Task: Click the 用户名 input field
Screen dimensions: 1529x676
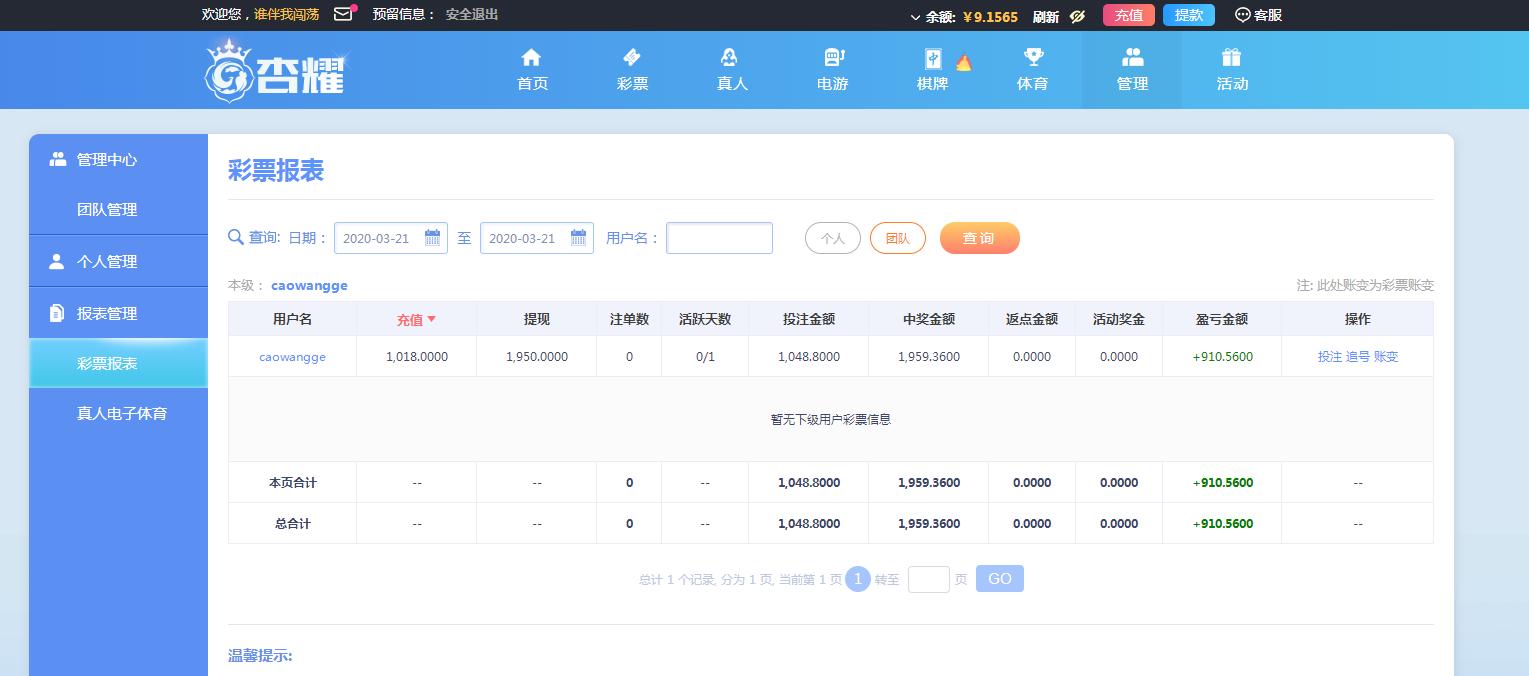Action: click(719, 238)
